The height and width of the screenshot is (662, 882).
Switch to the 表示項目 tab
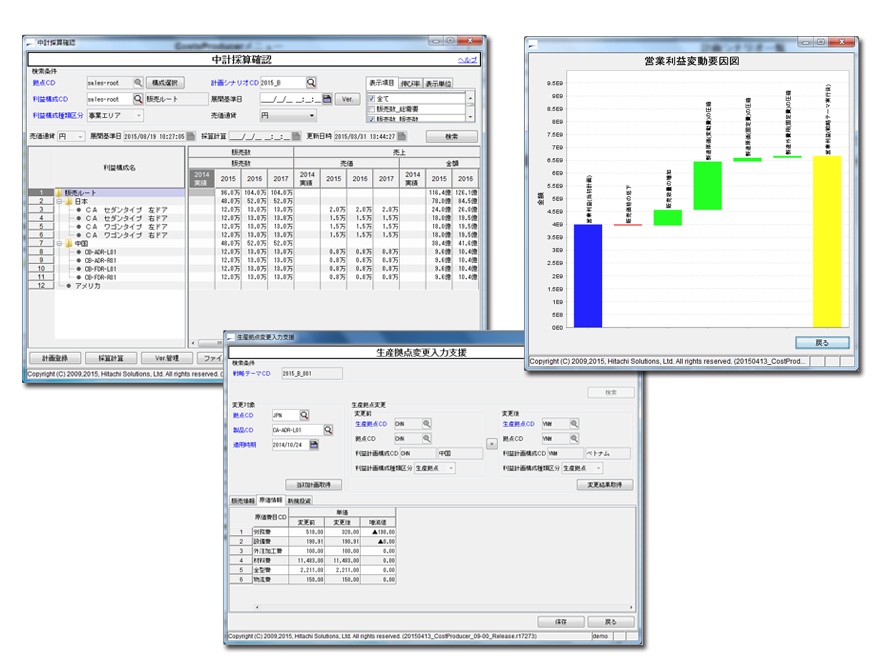pyautogui.click(x=381, y=83)
